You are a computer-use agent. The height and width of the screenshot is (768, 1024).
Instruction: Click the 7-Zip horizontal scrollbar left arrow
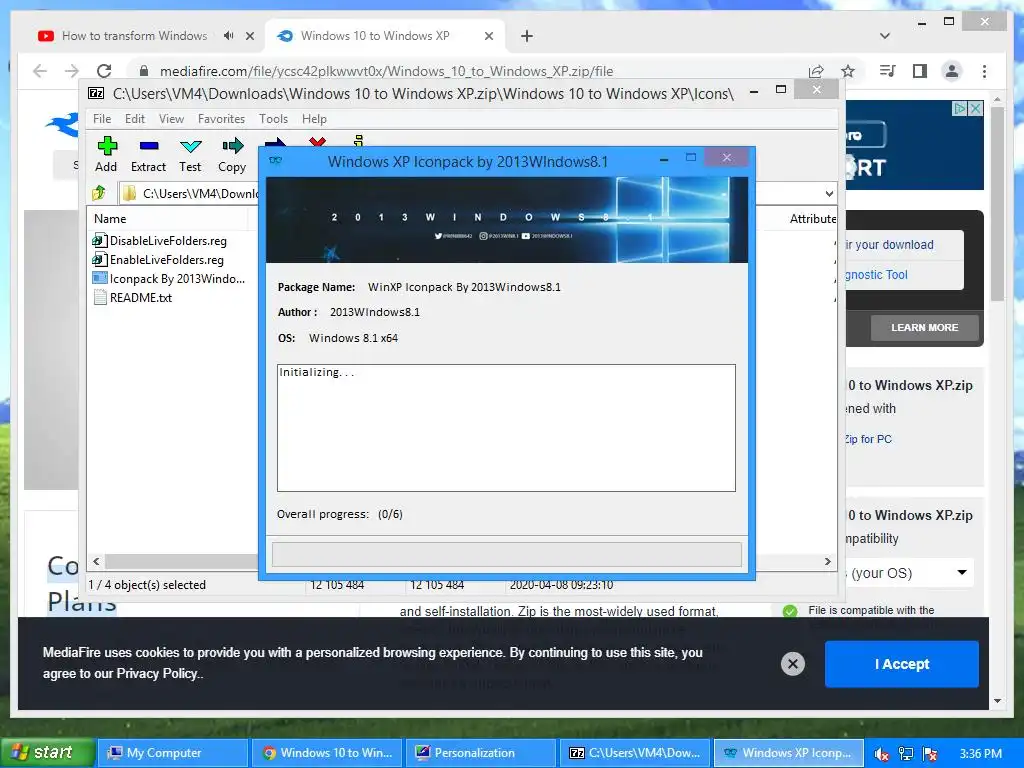[97, 561]
